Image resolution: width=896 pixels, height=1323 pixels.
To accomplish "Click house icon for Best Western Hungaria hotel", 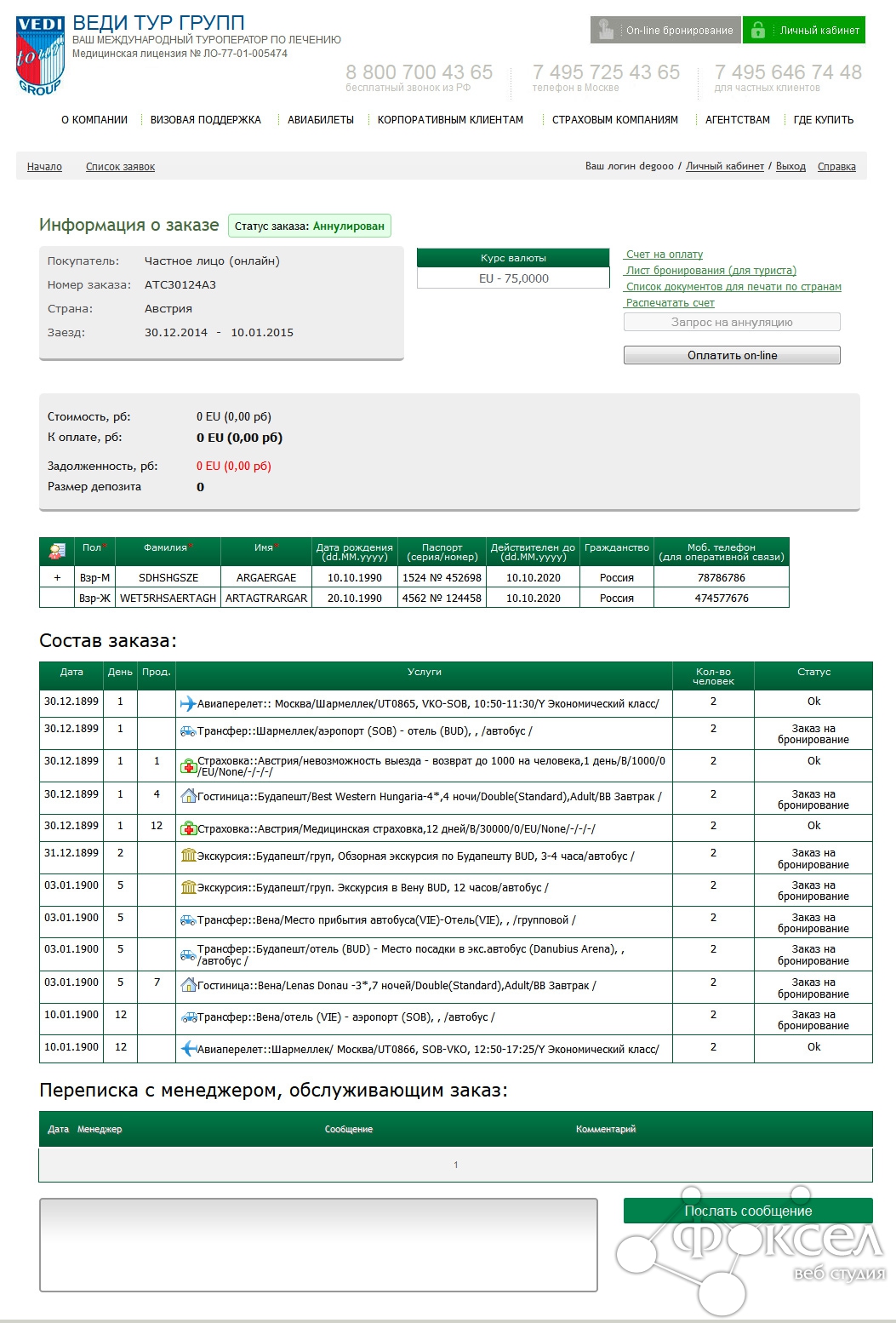I will point(188,797).
